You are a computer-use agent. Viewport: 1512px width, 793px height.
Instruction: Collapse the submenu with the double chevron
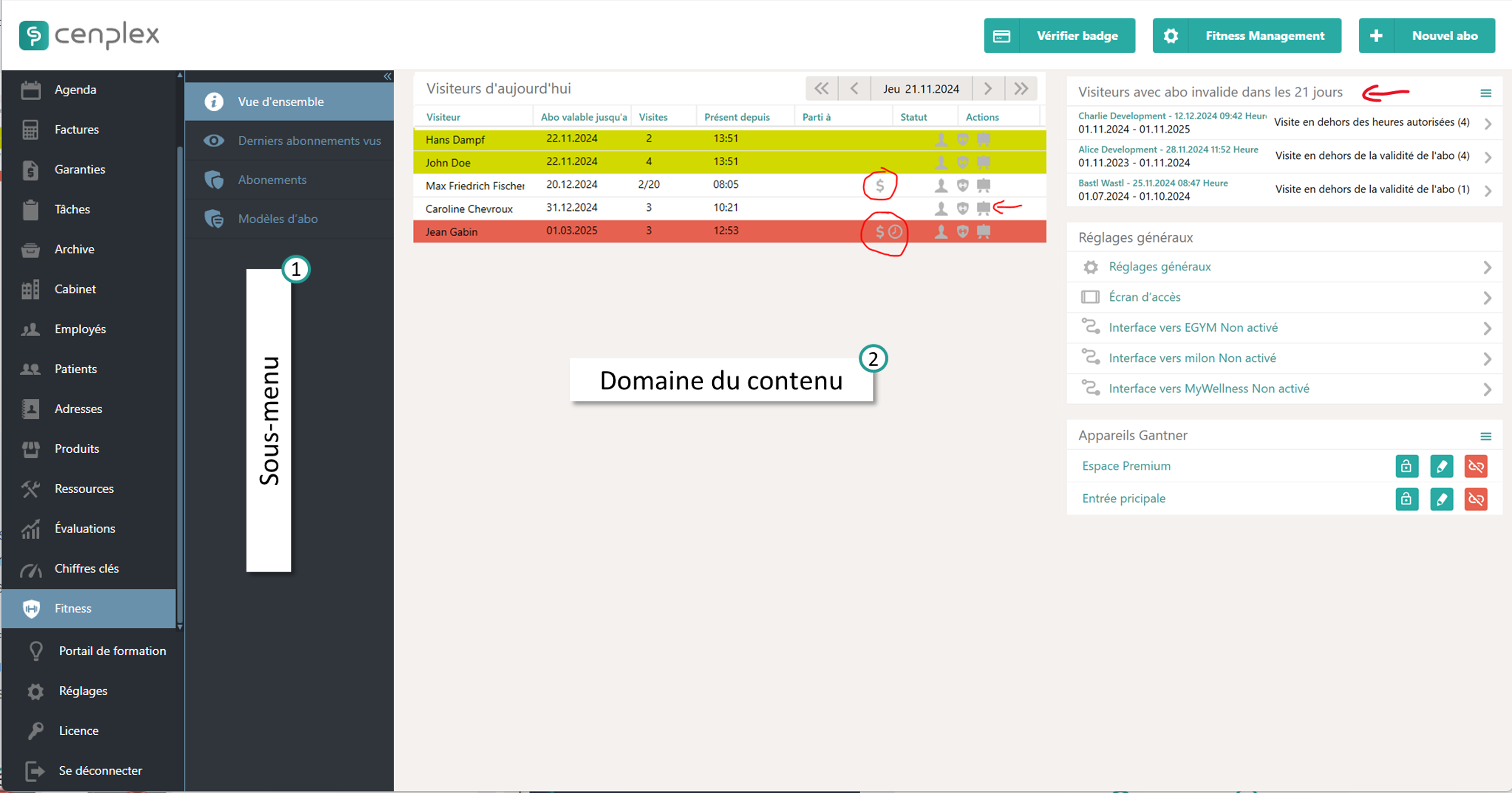387,76
